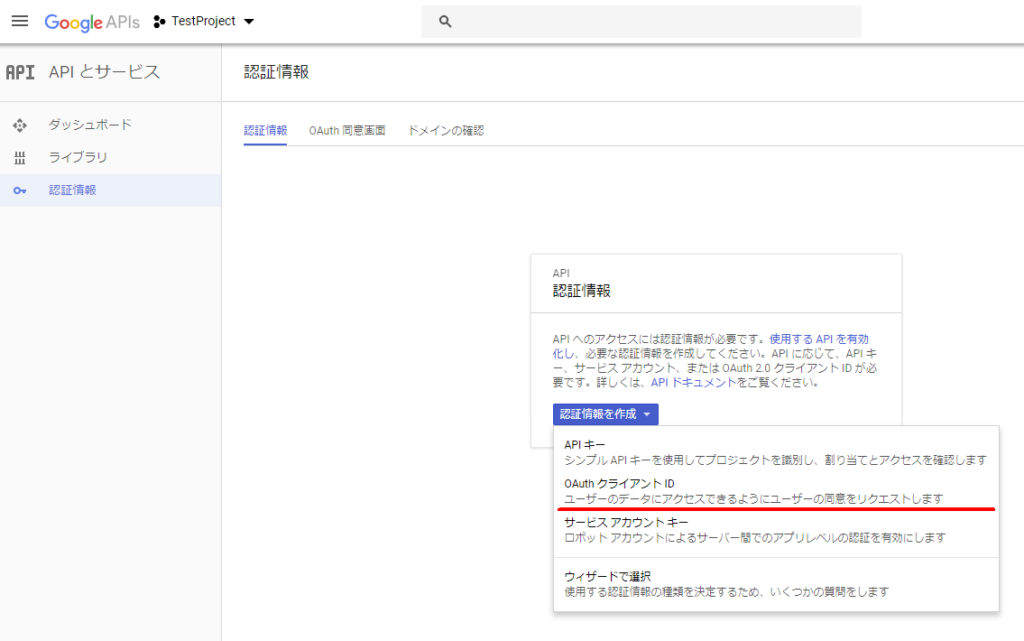This screenshot has height=641, width=1024.
Task: Click the 認証情報 key icon in sidebar
Action: [21, 191]
